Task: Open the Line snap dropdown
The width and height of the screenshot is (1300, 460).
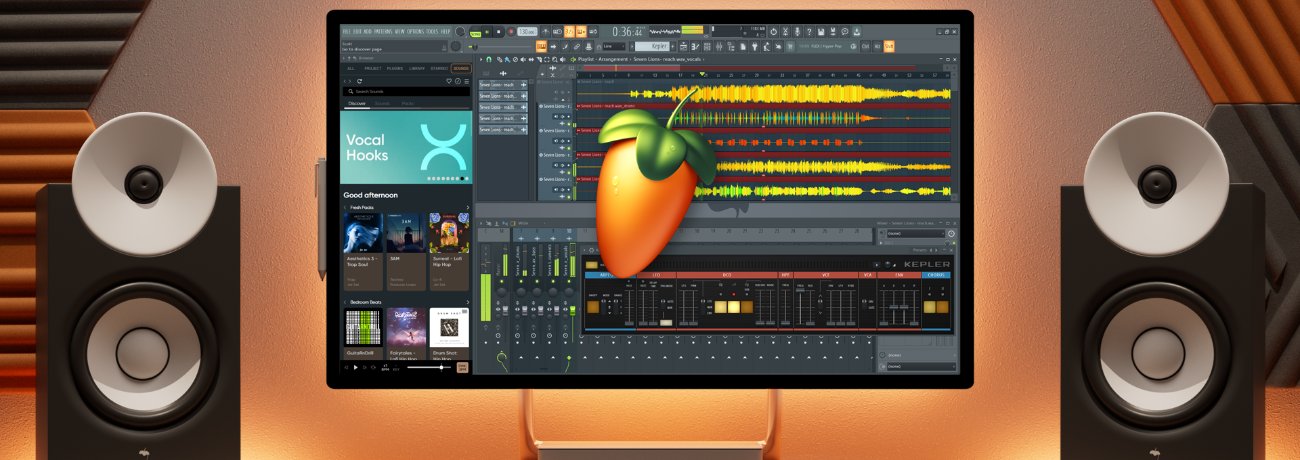Action: 614,46
